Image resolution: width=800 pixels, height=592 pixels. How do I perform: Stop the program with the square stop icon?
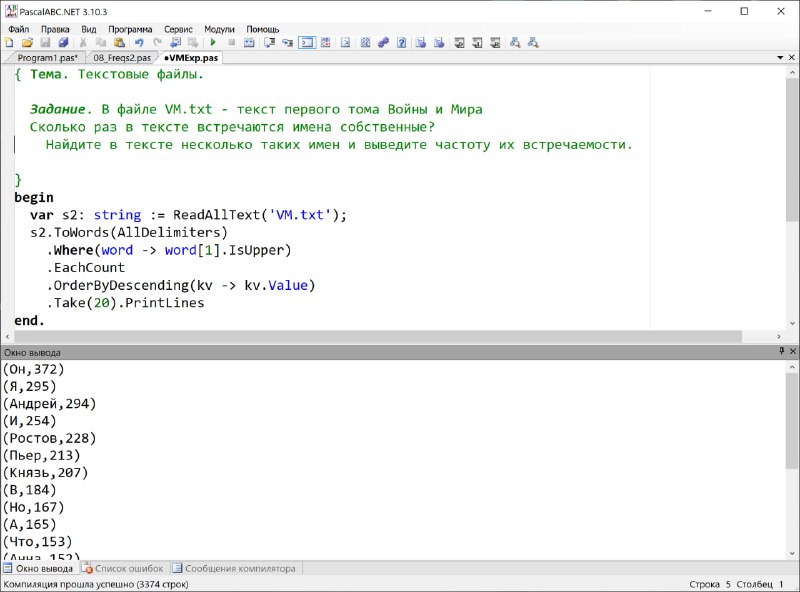pyautogui.click(x=231, y=43)
